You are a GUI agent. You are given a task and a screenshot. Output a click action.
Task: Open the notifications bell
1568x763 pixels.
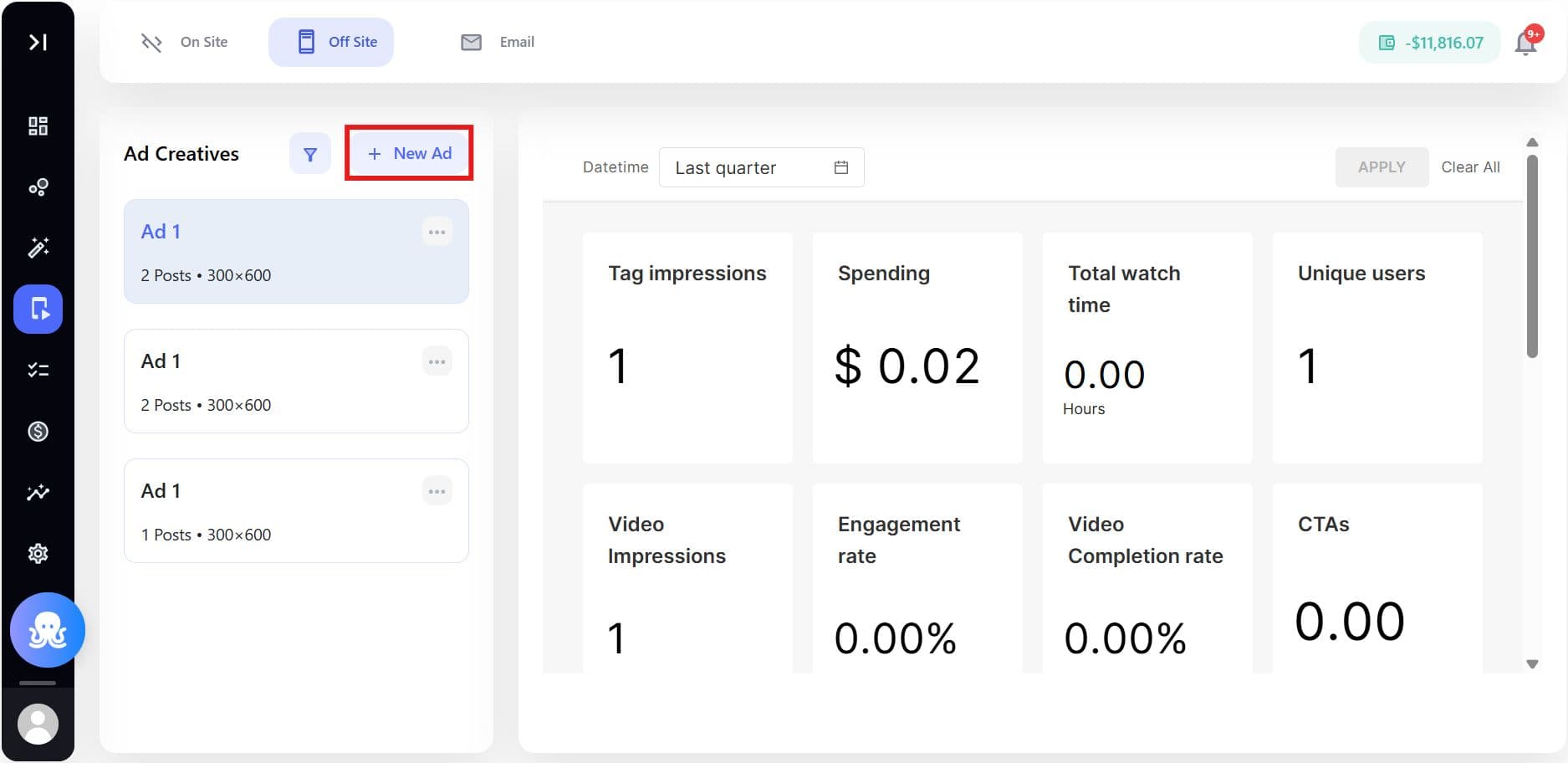tap(1527, 41)
